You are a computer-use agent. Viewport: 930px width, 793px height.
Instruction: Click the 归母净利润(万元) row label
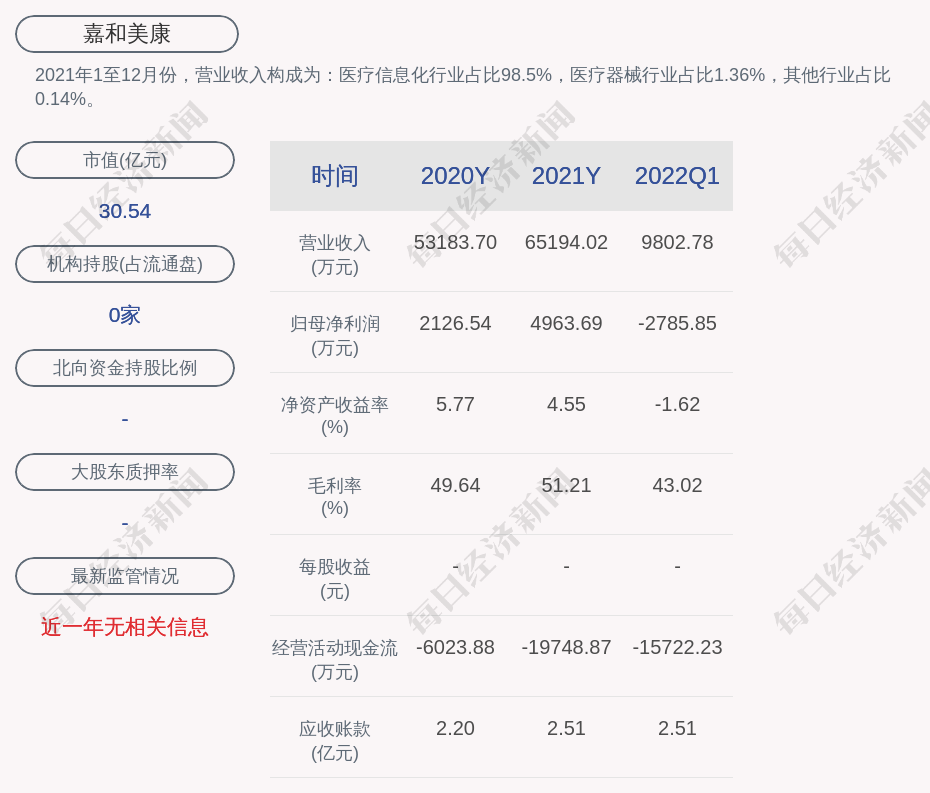335,336
